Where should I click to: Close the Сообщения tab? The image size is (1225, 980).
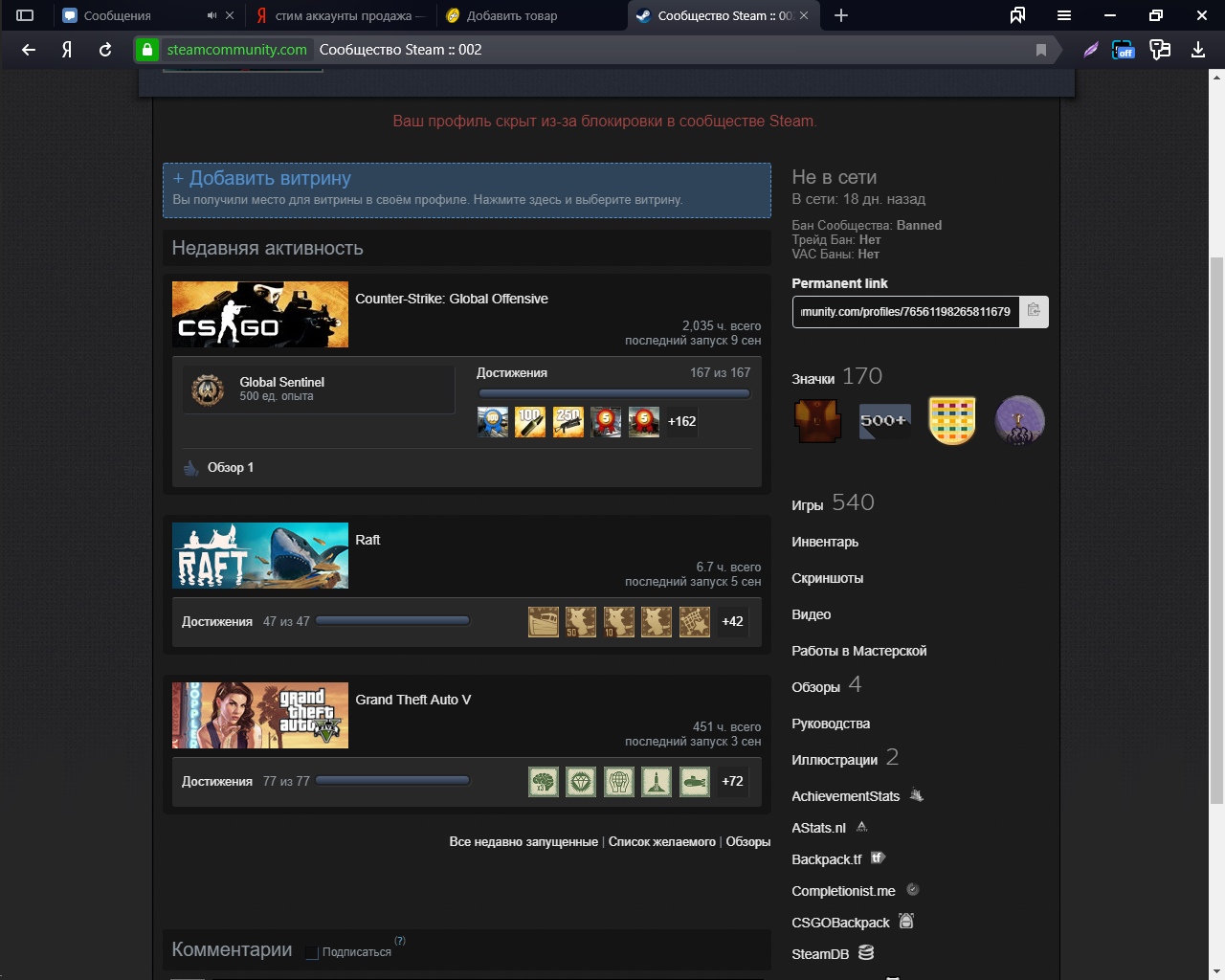230,15
